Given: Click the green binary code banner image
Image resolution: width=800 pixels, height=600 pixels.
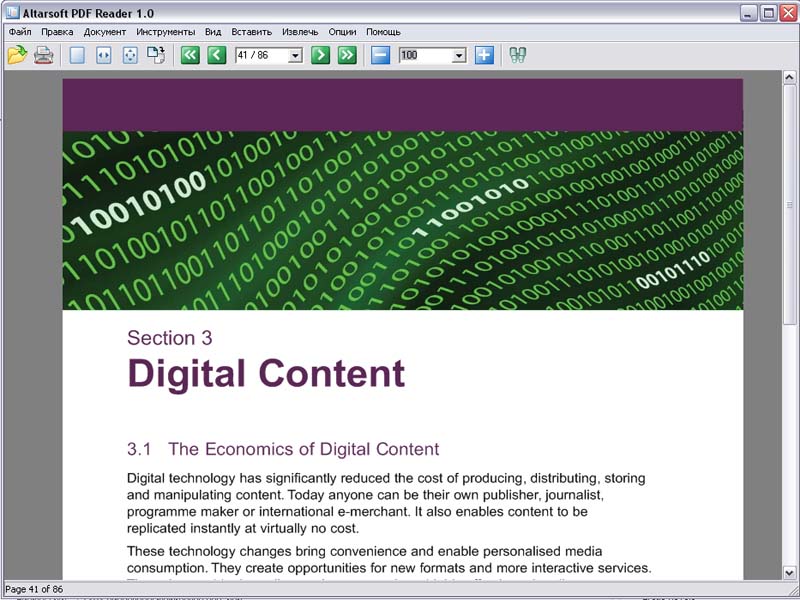Looking at the screenshot, I should coord(403,220).
